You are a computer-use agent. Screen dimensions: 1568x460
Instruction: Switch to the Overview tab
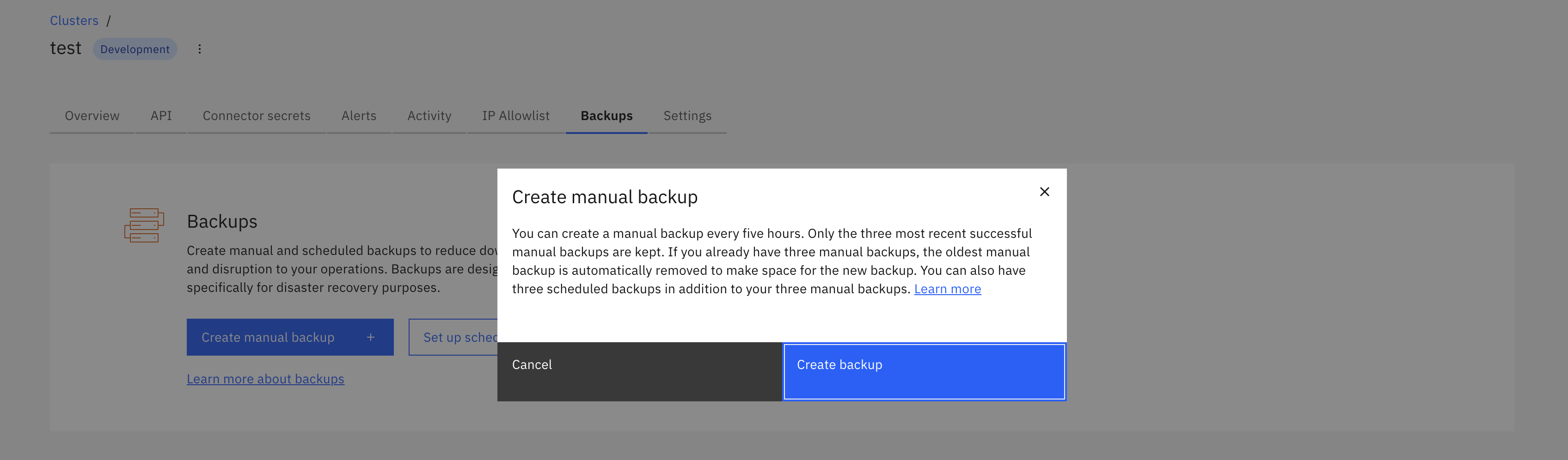(x=92, y=115)
